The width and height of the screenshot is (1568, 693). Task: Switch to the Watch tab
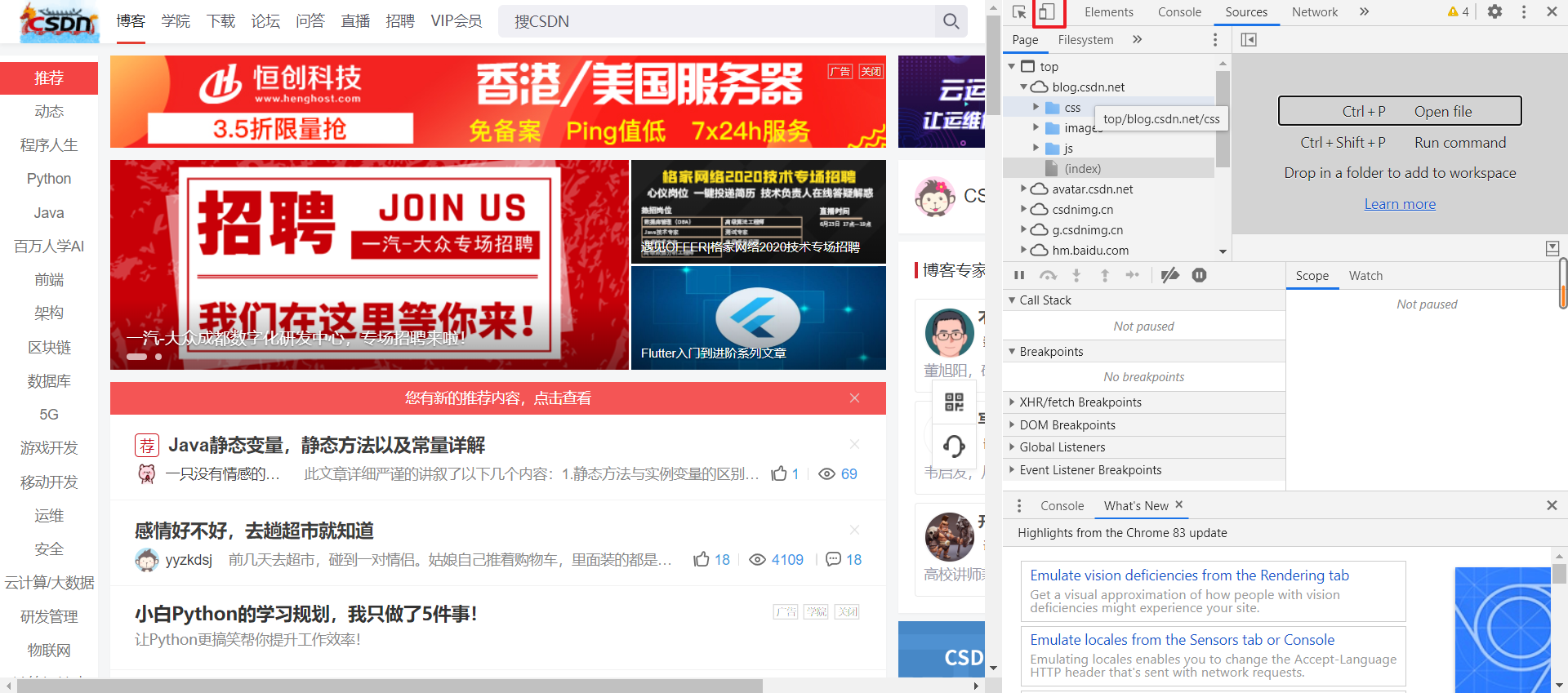coord(1365,276)
